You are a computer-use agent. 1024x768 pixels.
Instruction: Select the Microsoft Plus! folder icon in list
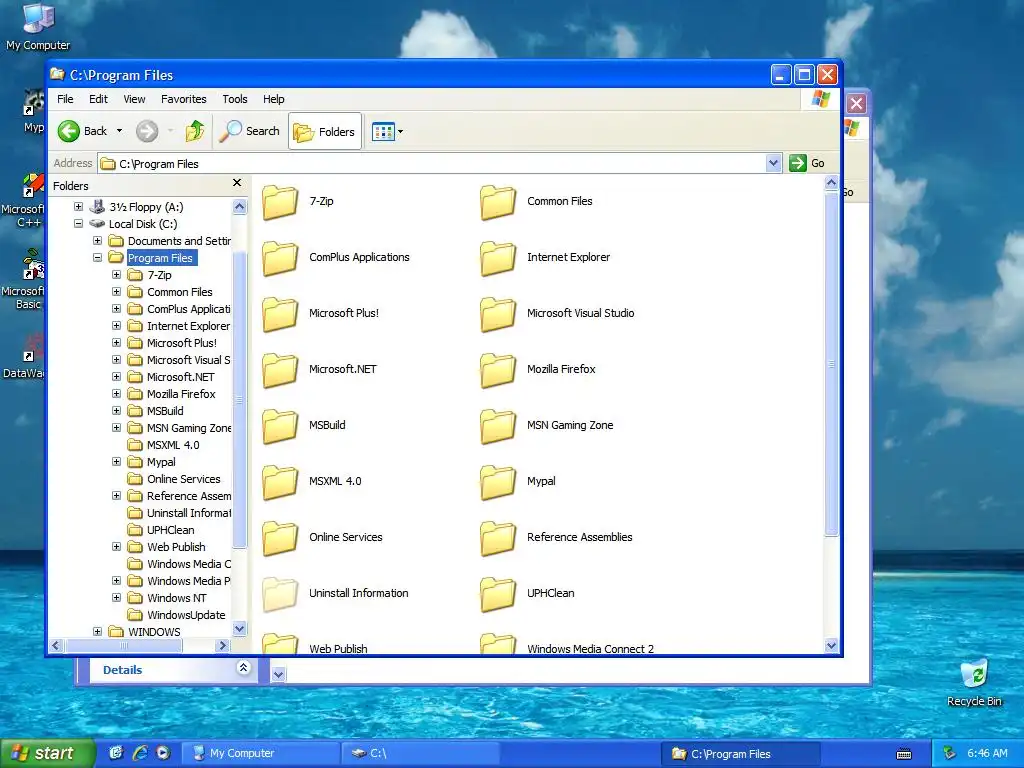pyautogui.click(x=280, y=313)
